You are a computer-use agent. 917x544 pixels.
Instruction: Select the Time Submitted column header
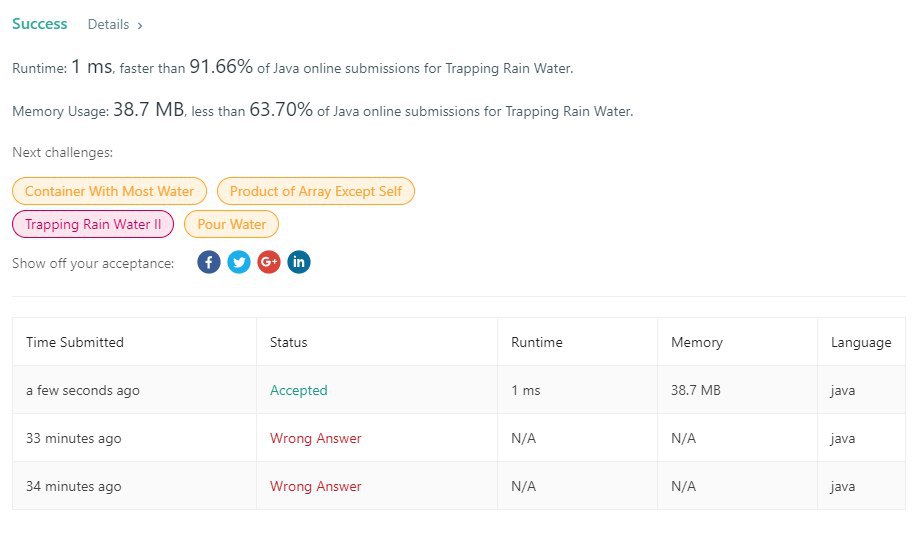click(x=75, y=342)
